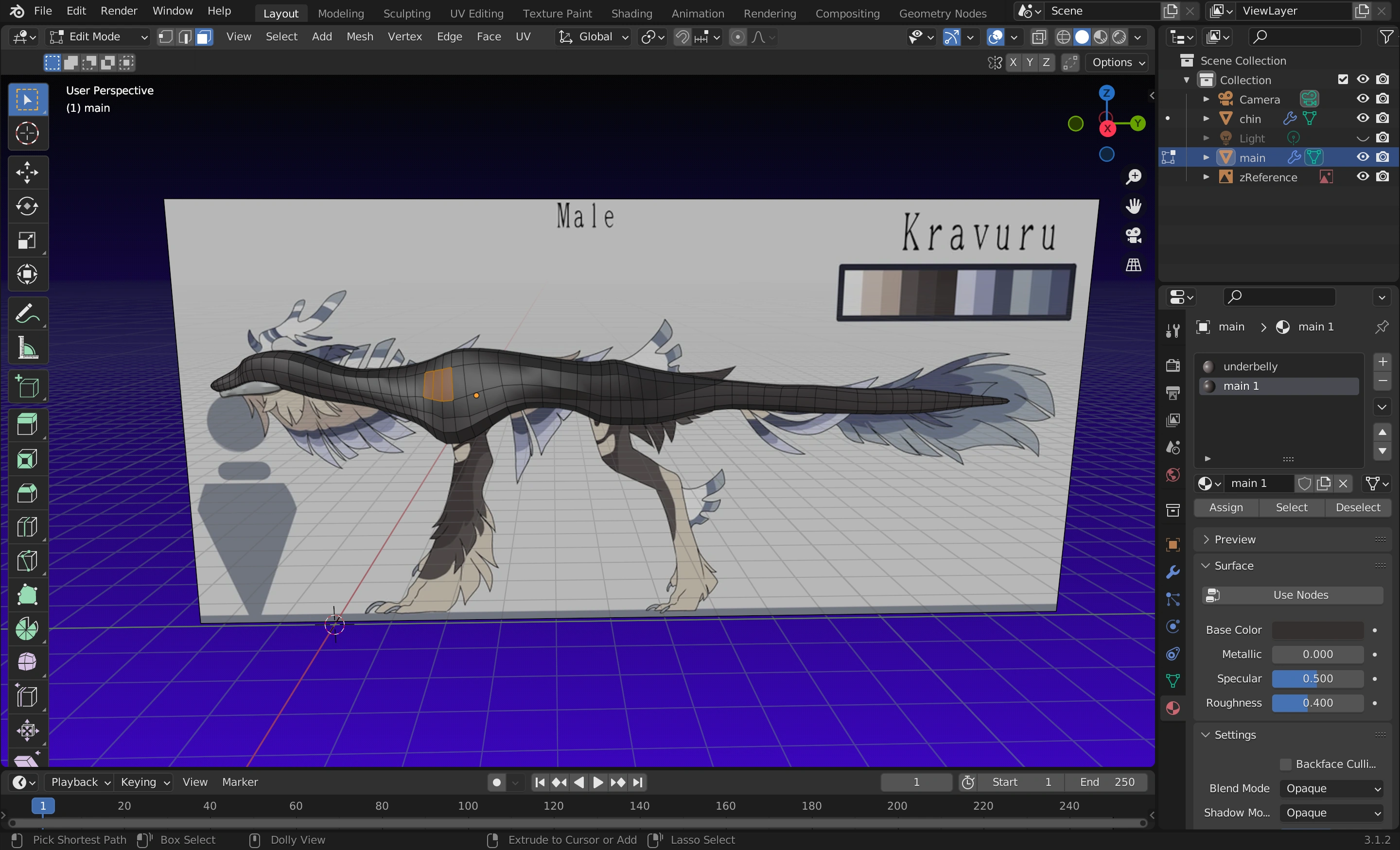Select the Move tool
Viewport: 1400px width, 850px height.
[x=27, y=172]
